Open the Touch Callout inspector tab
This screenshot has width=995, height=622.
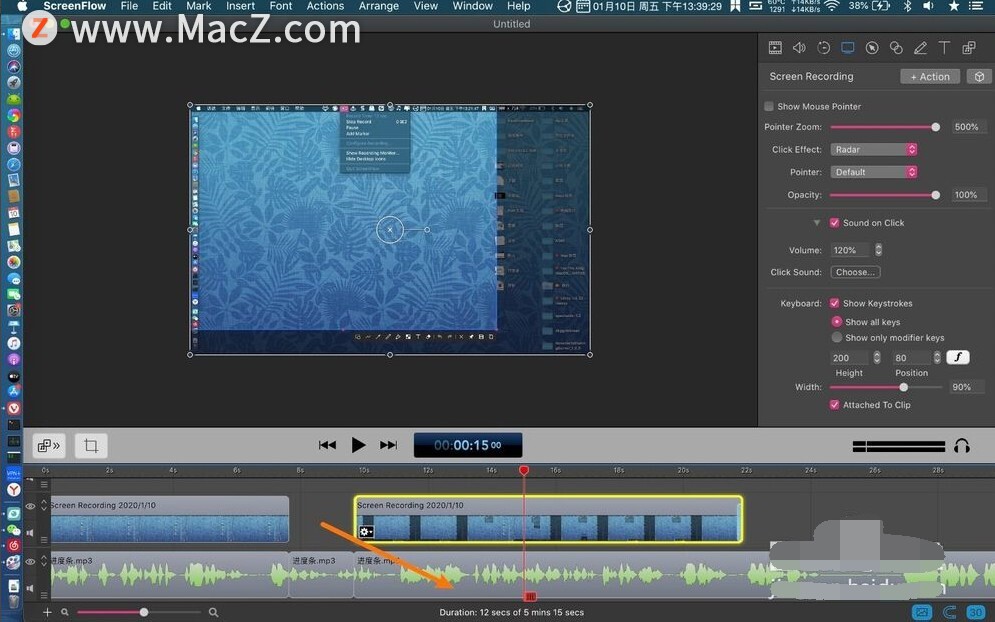(896, 48)
